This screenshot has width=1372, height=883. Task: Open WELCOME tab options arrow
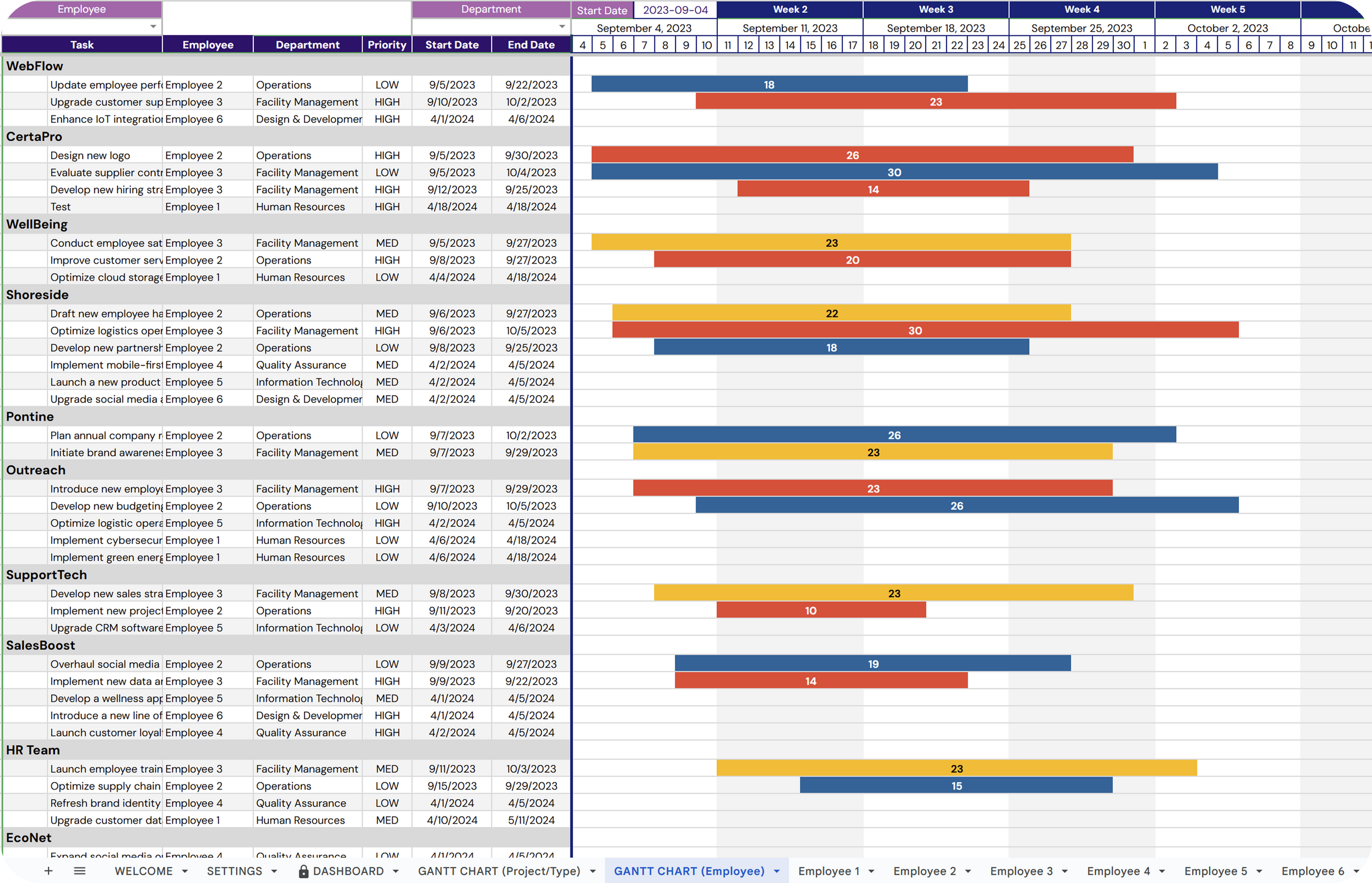(x=185, y=871)
